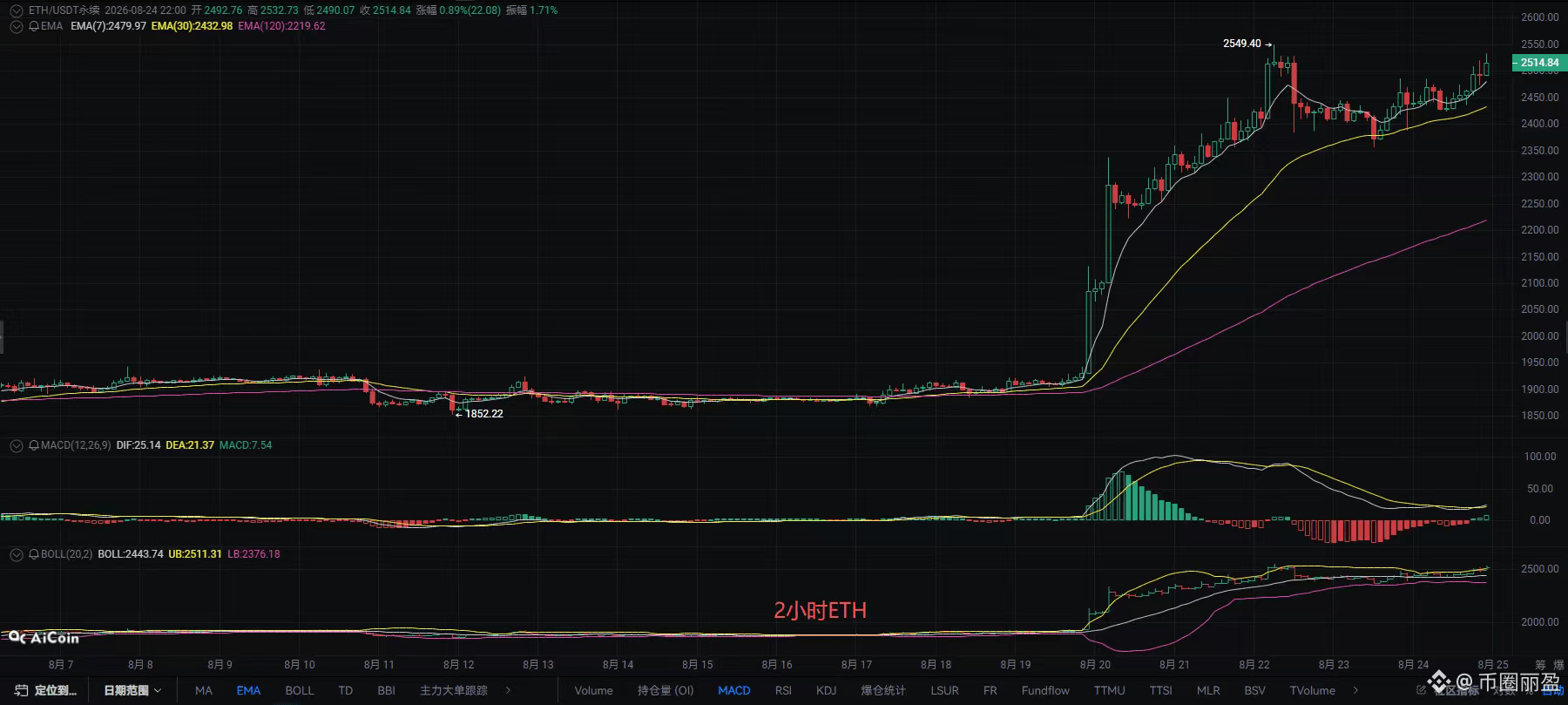The height and width of the screenshot is (705, 1568).
Task: Expand the right edge side panel handle
Action: point(1565,336)
